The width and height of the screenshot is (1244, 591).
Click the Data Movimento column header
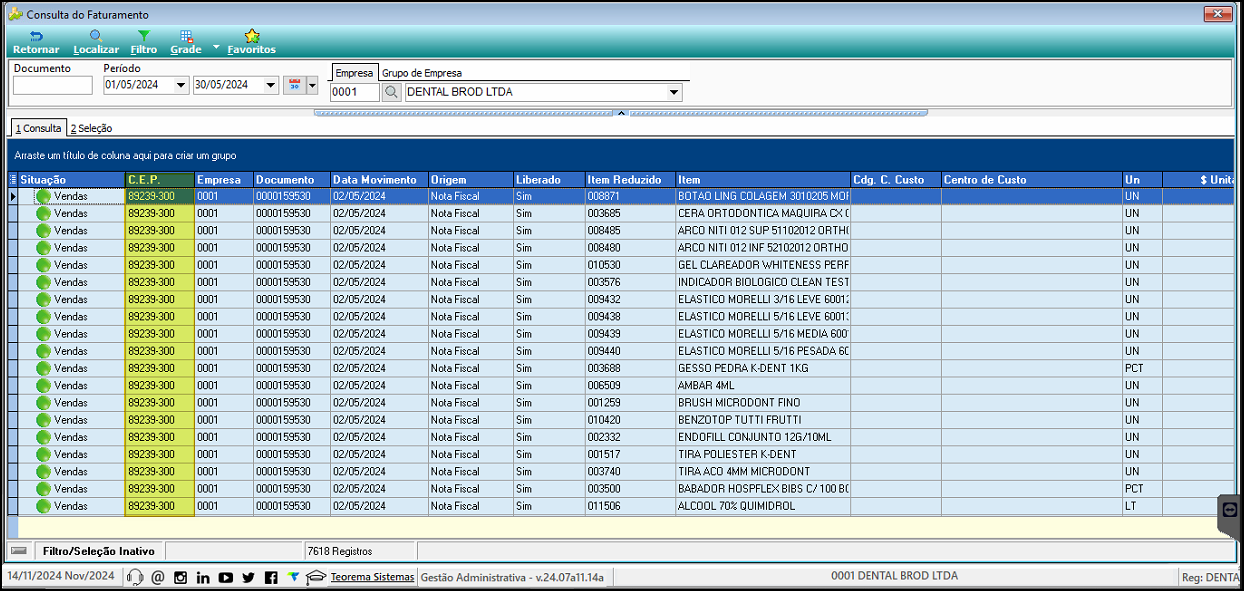pos(379,179)
